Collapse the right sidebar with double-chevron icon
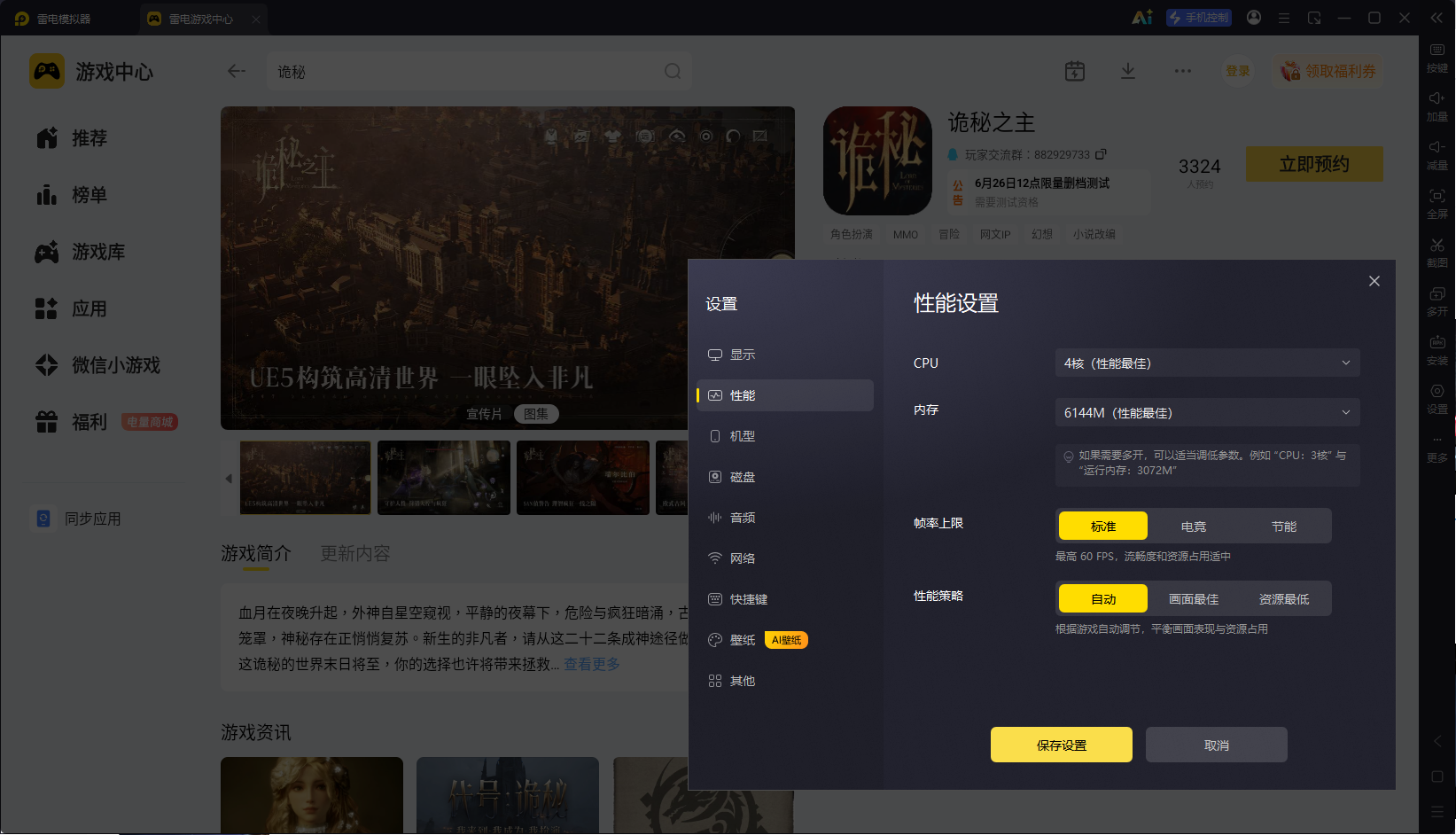Image resolution: width=1456 pixels, height=835 pixels. tap(1437, 18)
